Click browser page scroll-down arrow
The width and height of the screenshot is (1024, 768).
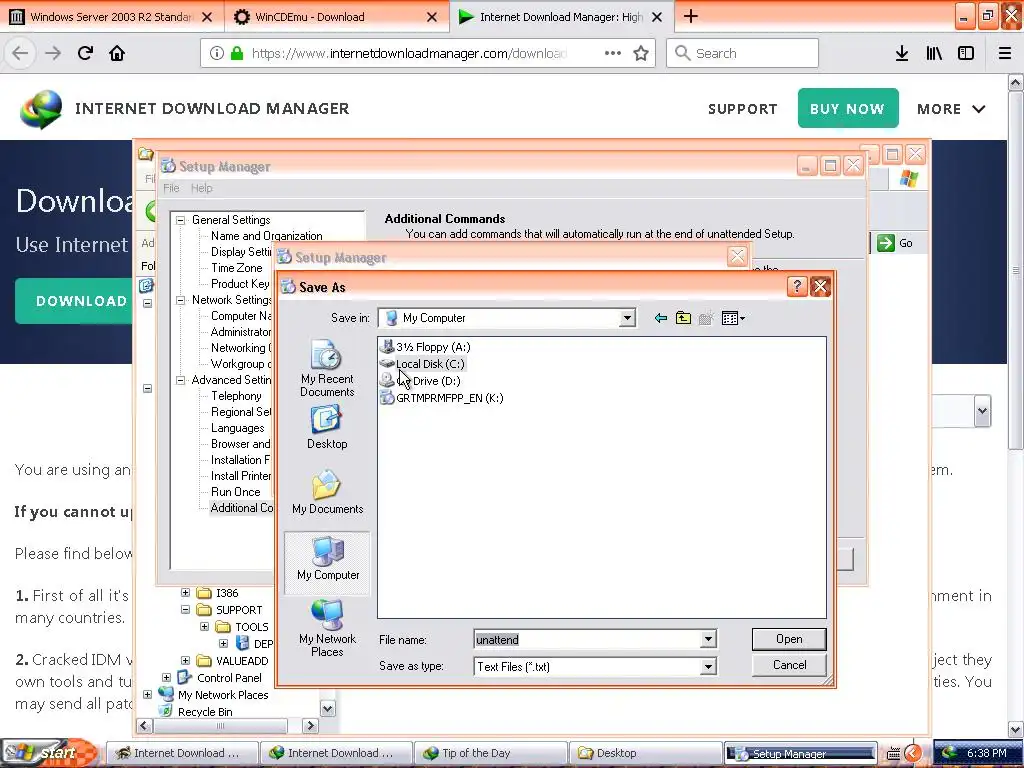tap(1016, 729)
